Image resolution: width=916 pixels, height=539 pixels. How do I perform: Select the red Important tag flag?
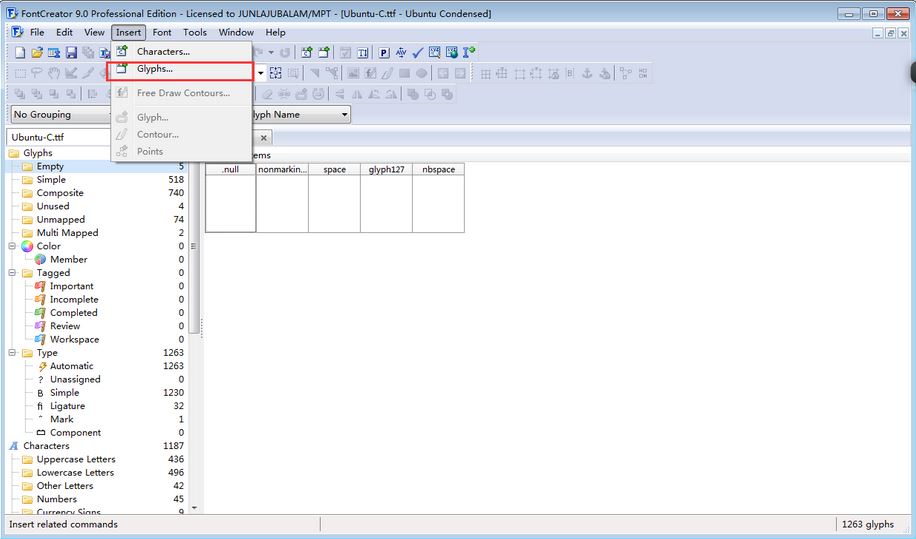[40, 286]
